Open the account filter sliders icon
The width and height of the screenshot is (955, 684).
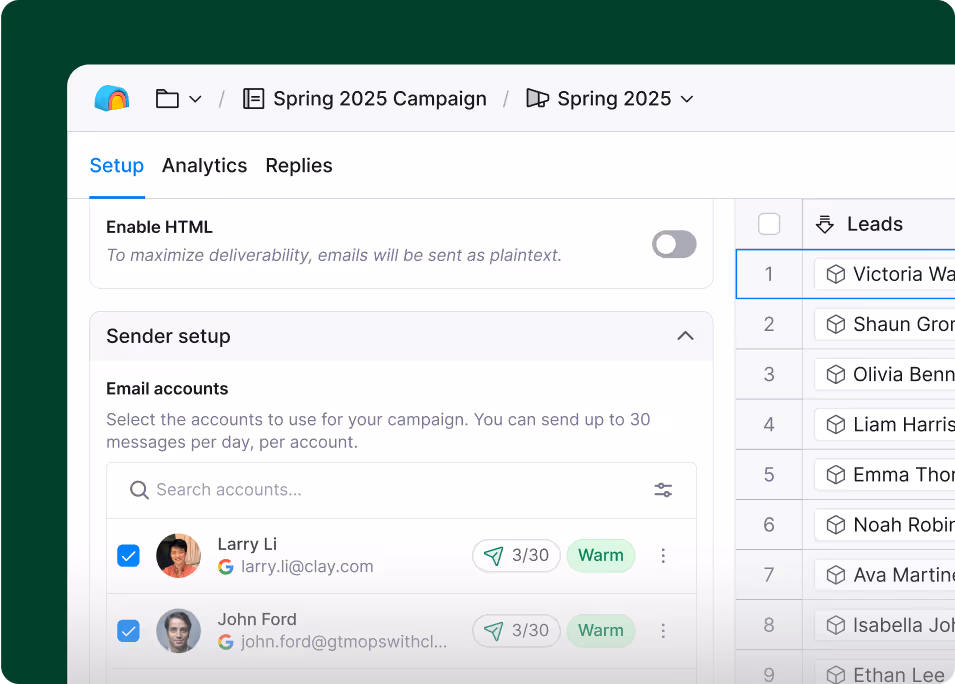click(x=663, y=490)
